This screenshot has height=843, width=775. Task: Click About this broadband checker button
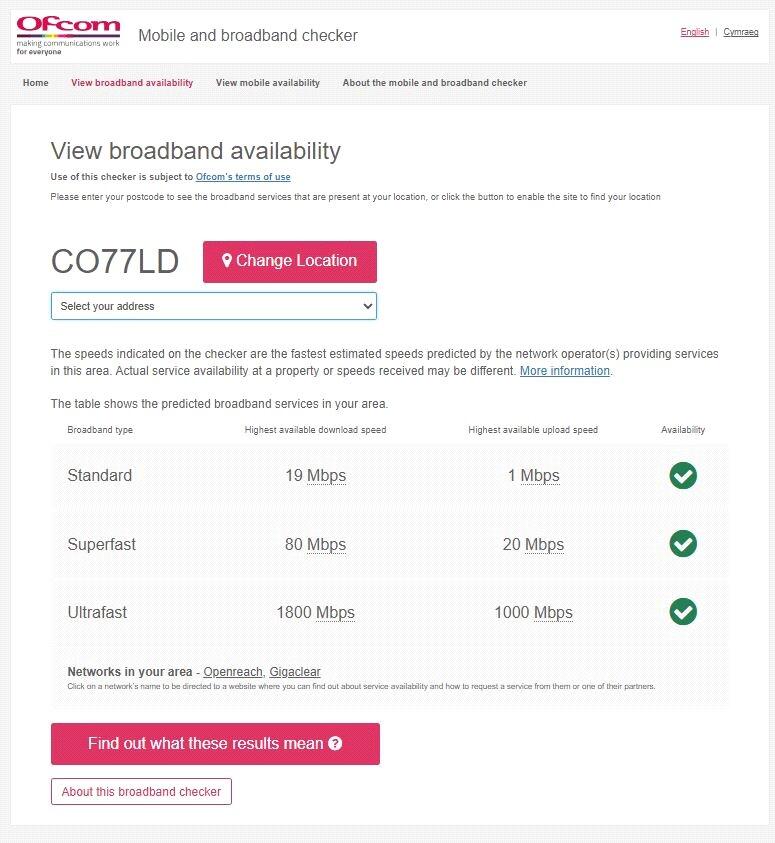coord(143,791)
